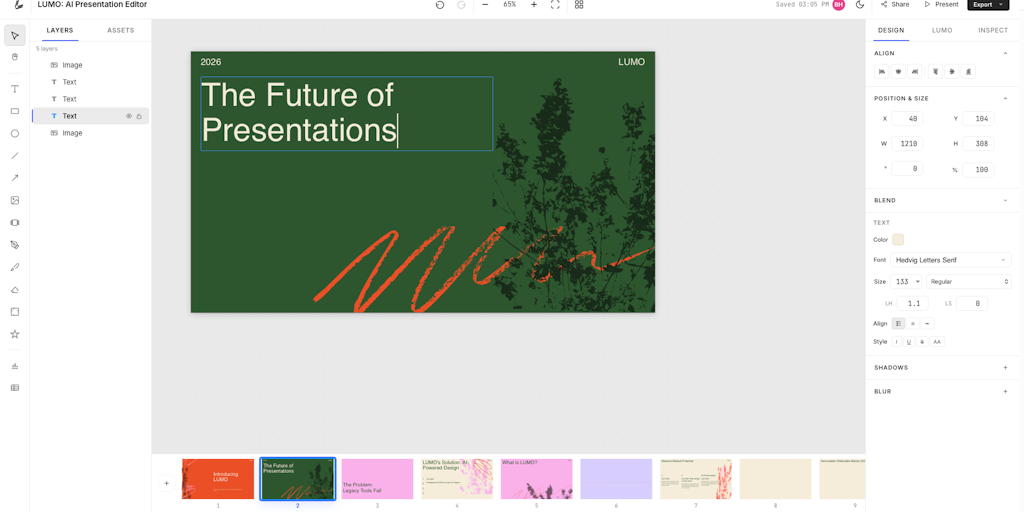Image resolution: width=1024 pixels, height=512 pixels.
Task: Select the Line tool
Action: (15, 155)
